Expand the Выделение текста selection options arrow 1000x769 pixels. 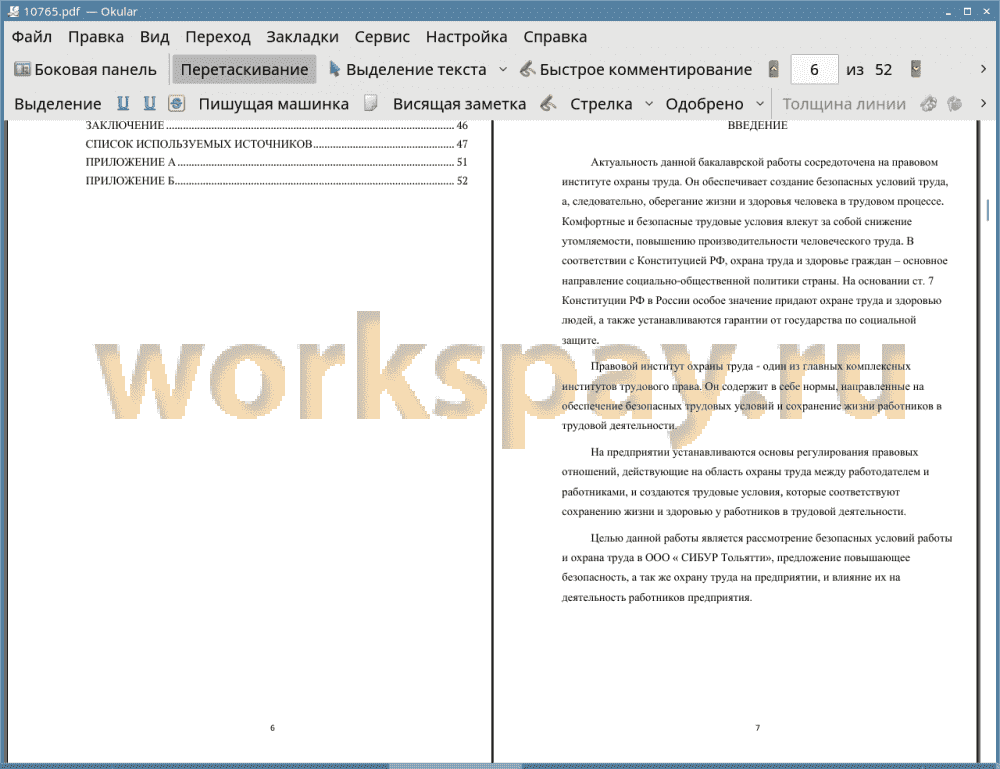point(503,70)
